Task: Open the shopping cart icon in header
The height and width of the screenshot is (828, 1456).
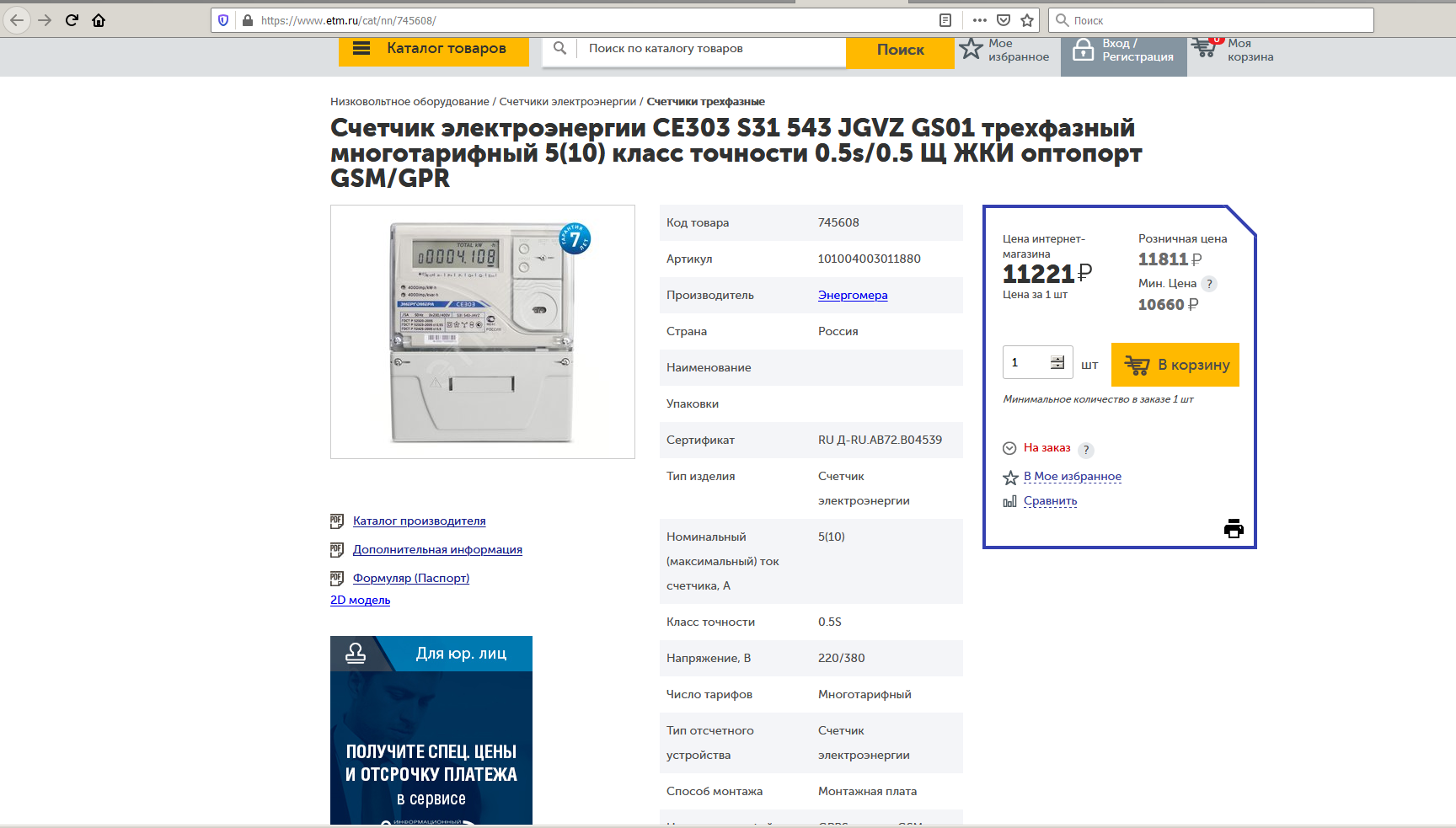Action: coord(1205,49)
